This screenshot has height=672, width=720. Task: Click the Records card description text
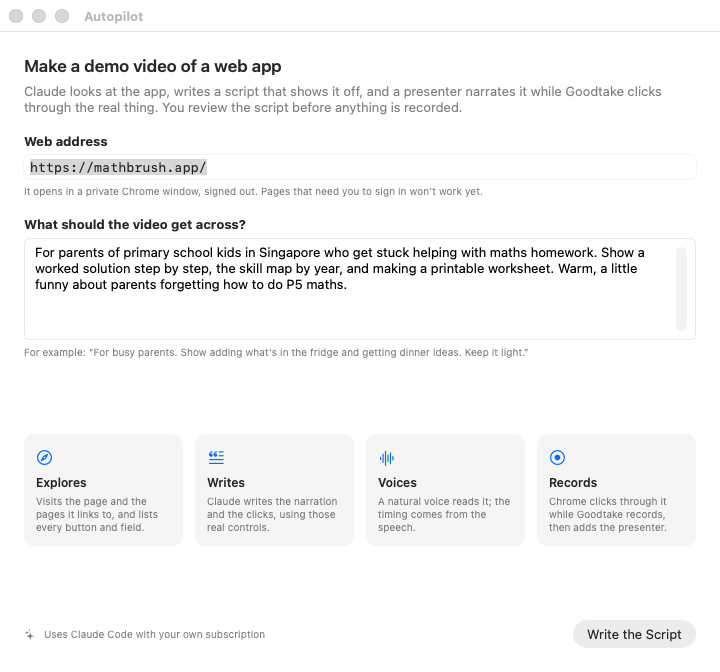click(x=608, y=514)
